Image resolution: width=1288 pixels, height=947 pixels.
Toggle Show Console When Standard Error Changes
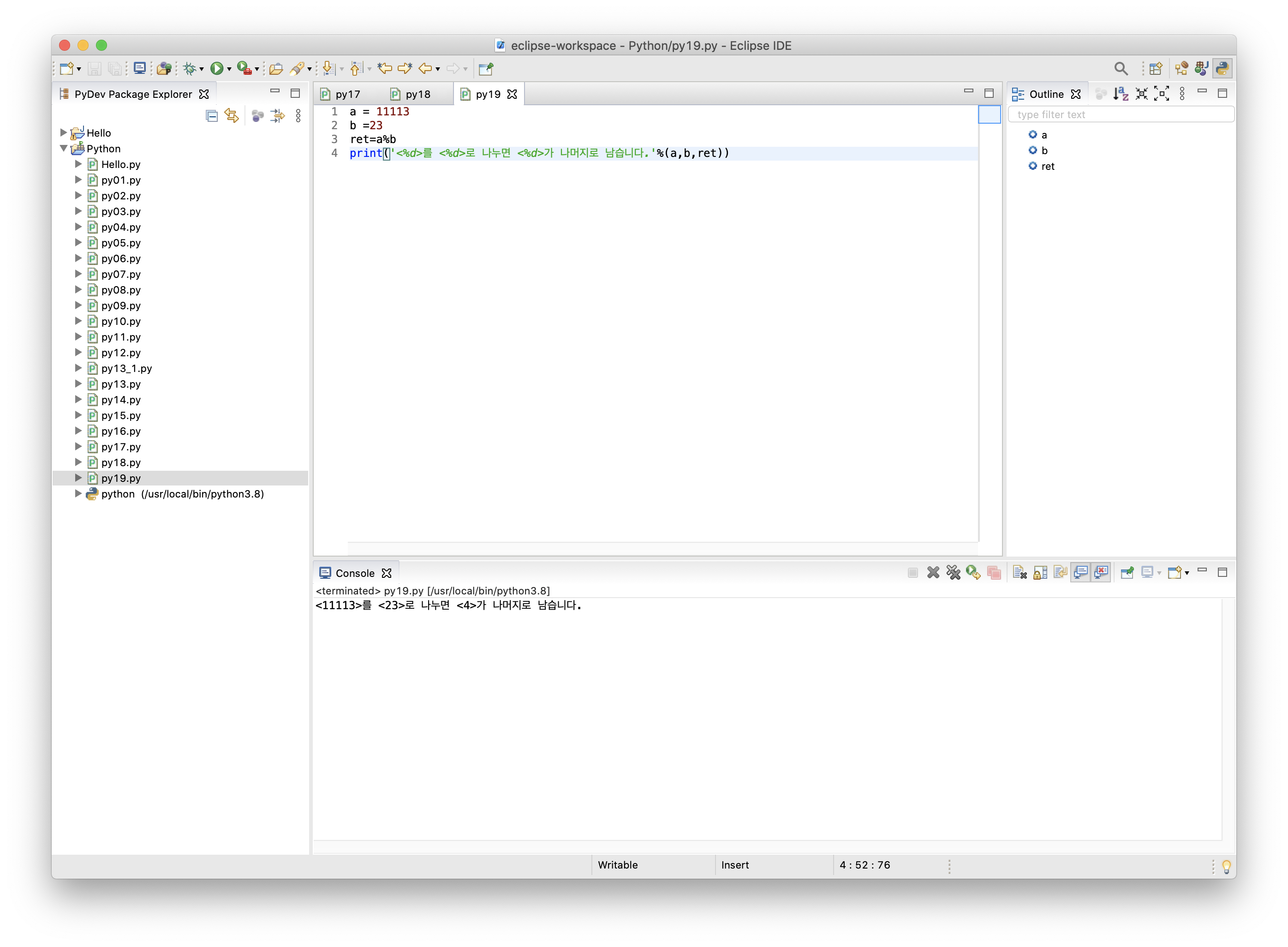click(x=1102, y=573)
